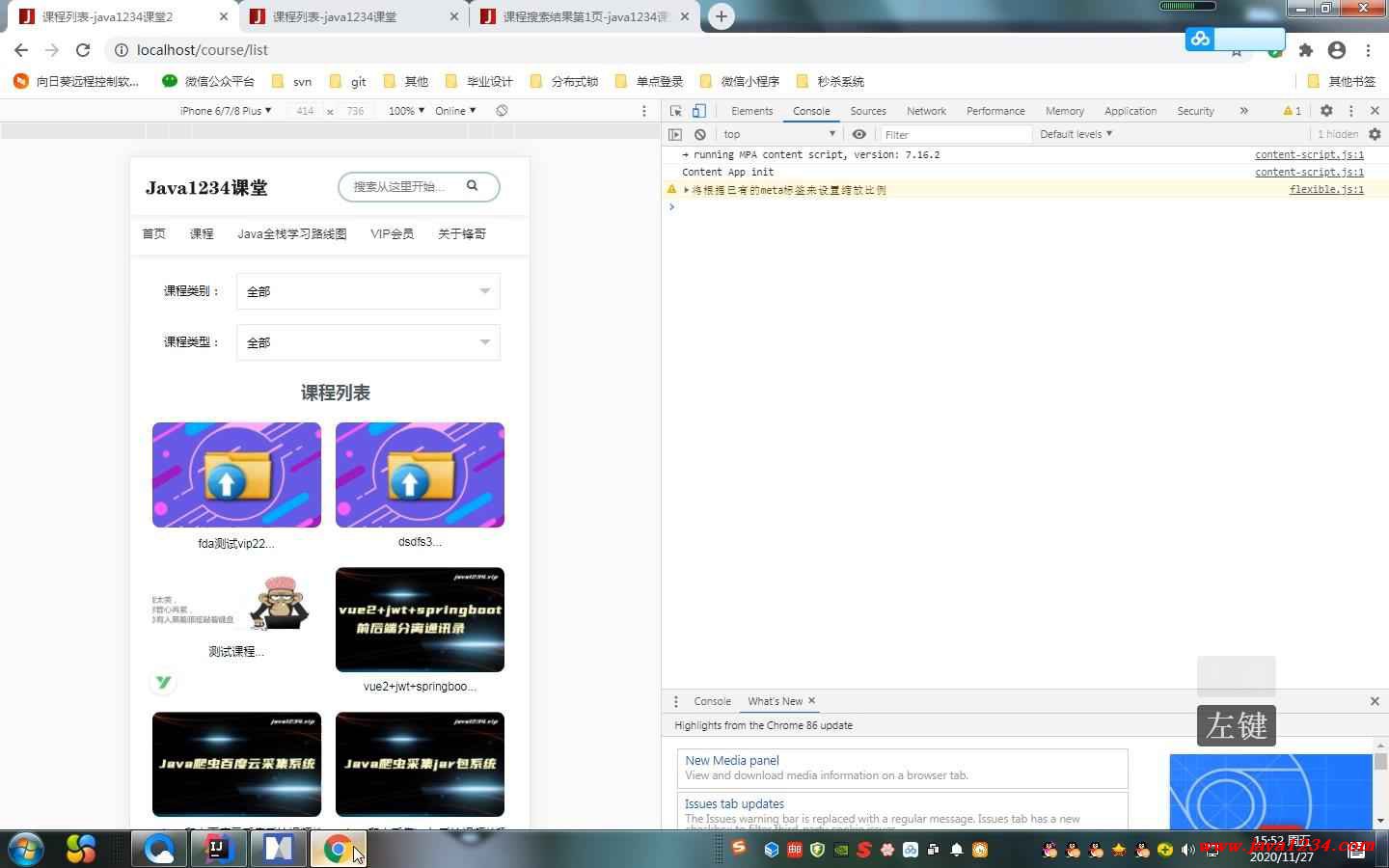Go back to the previous page
Image resolution: width=1389 pixels, height=868 pixels.
[21, 50]
